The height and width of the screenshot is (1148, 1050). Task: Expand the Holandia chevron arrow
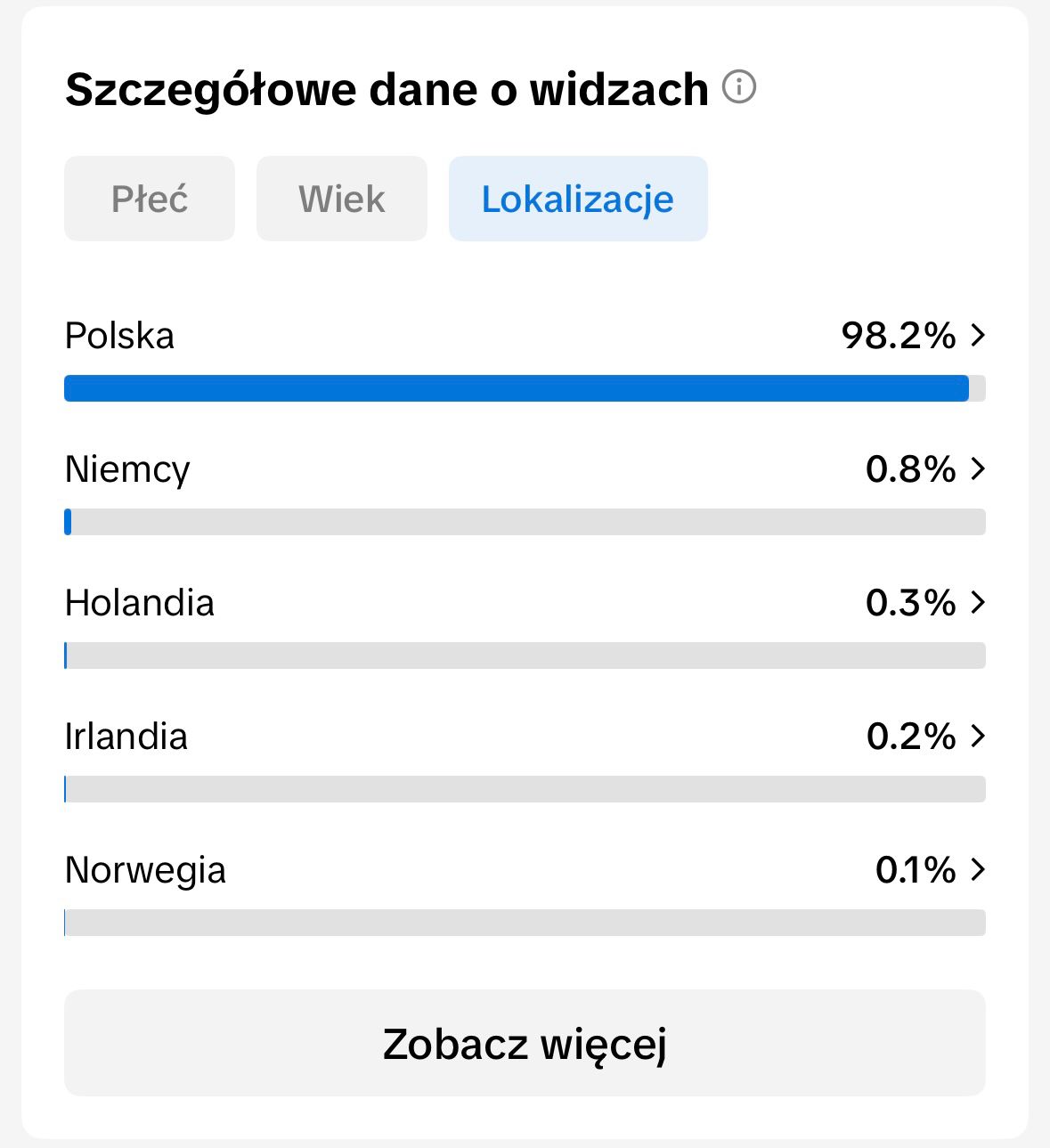coord(978,603)
